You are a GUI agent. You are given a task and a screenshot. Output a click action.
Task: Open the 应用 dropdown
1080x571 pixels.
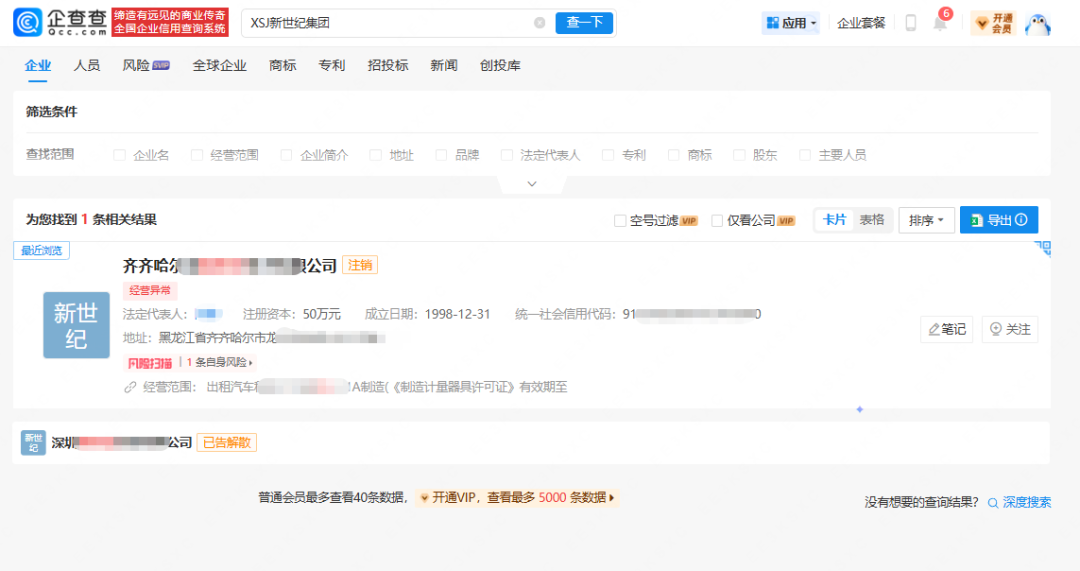point(791,23)
